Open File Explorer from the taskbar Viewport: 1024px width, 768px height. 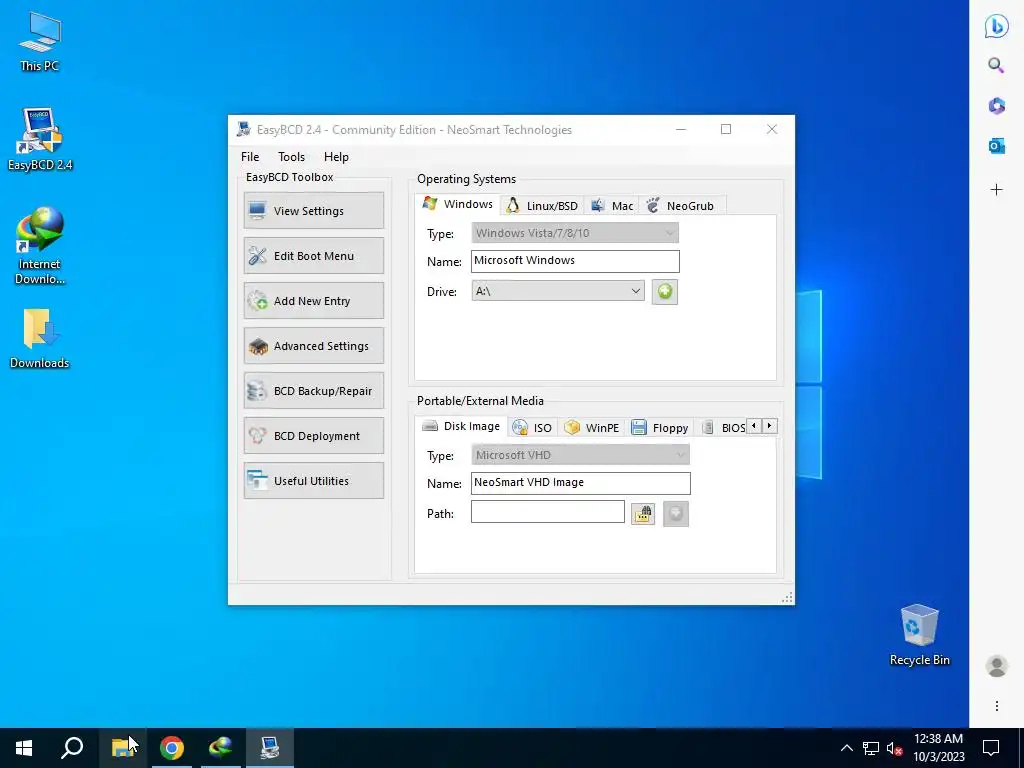(122, 748)
